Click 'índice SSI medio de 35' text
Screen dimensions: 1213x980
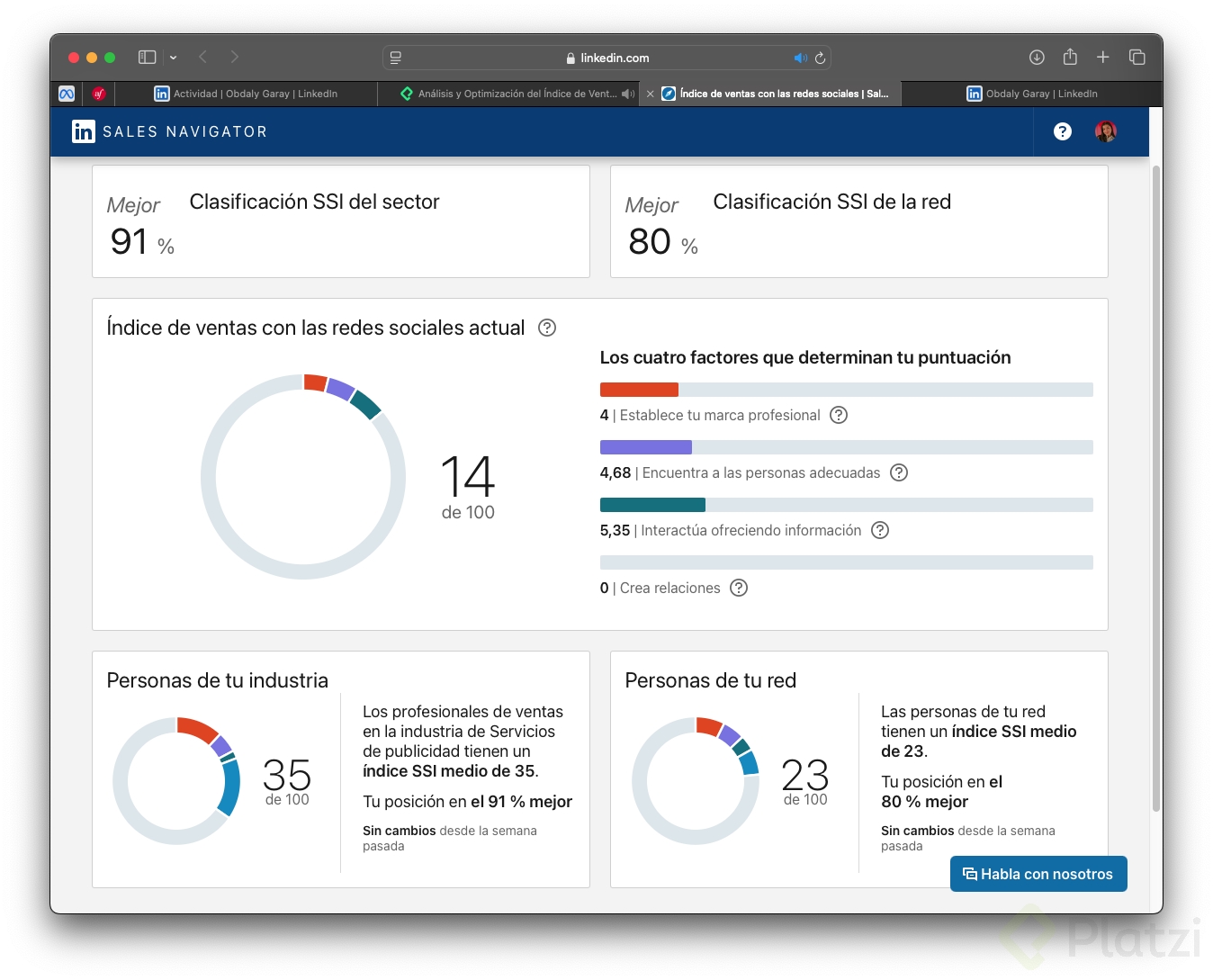(x=449, y=771)
